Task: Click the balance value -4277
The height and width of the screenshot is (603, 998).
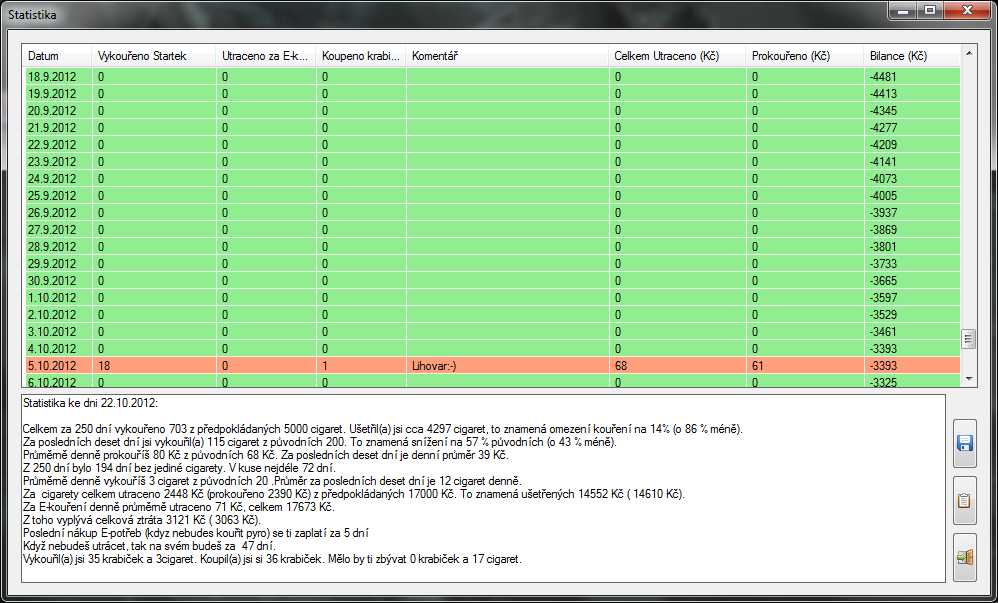Action: coord(883,127)
